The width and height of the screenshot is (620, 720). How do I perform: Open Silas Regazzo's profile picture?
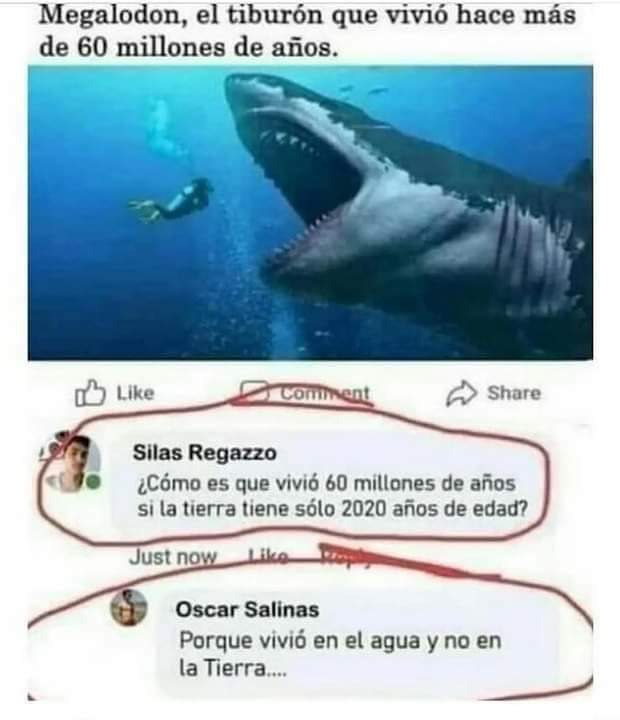[x=73, y=462]
